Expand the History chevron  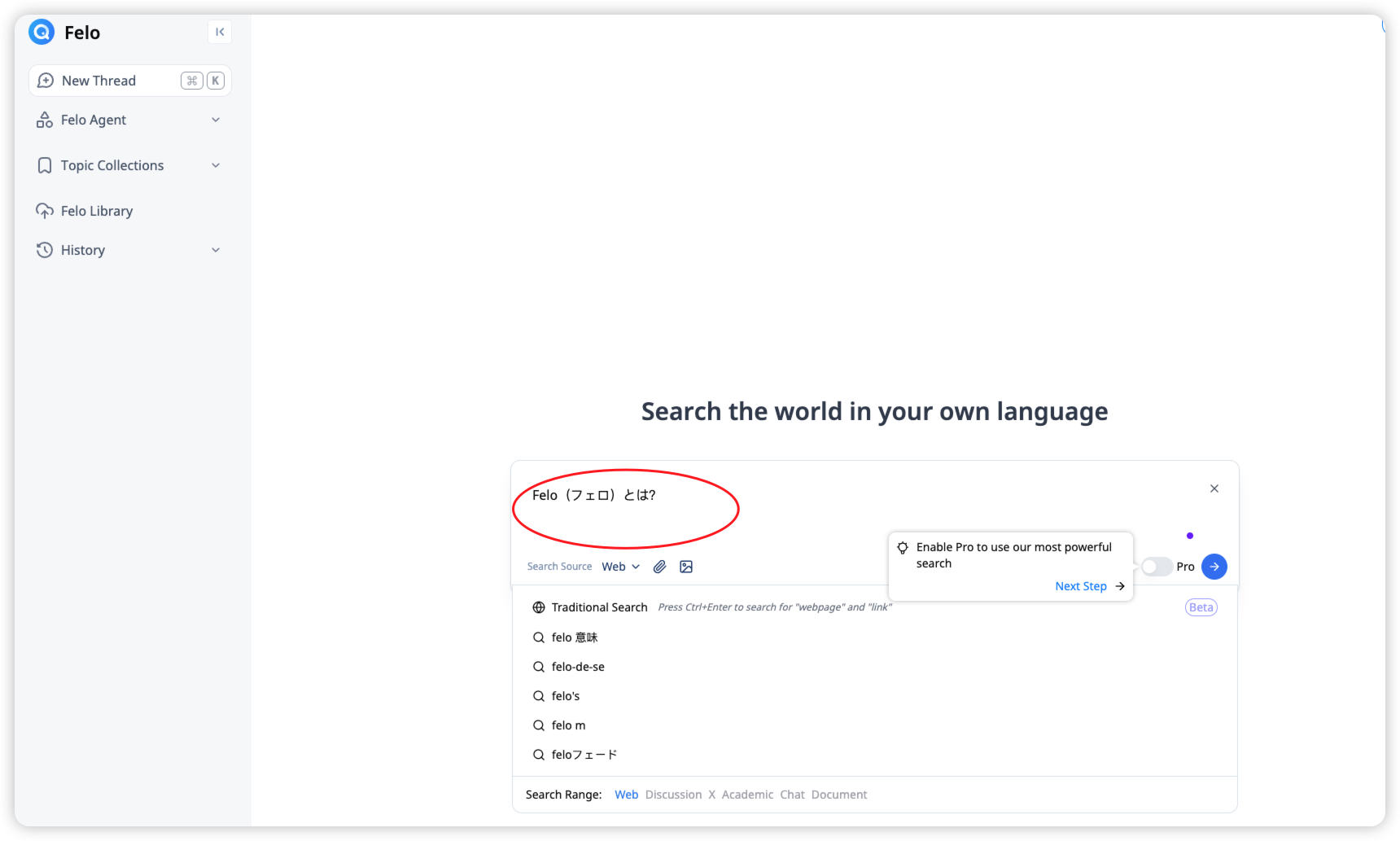pyautogui.click(x=216, y=250)
